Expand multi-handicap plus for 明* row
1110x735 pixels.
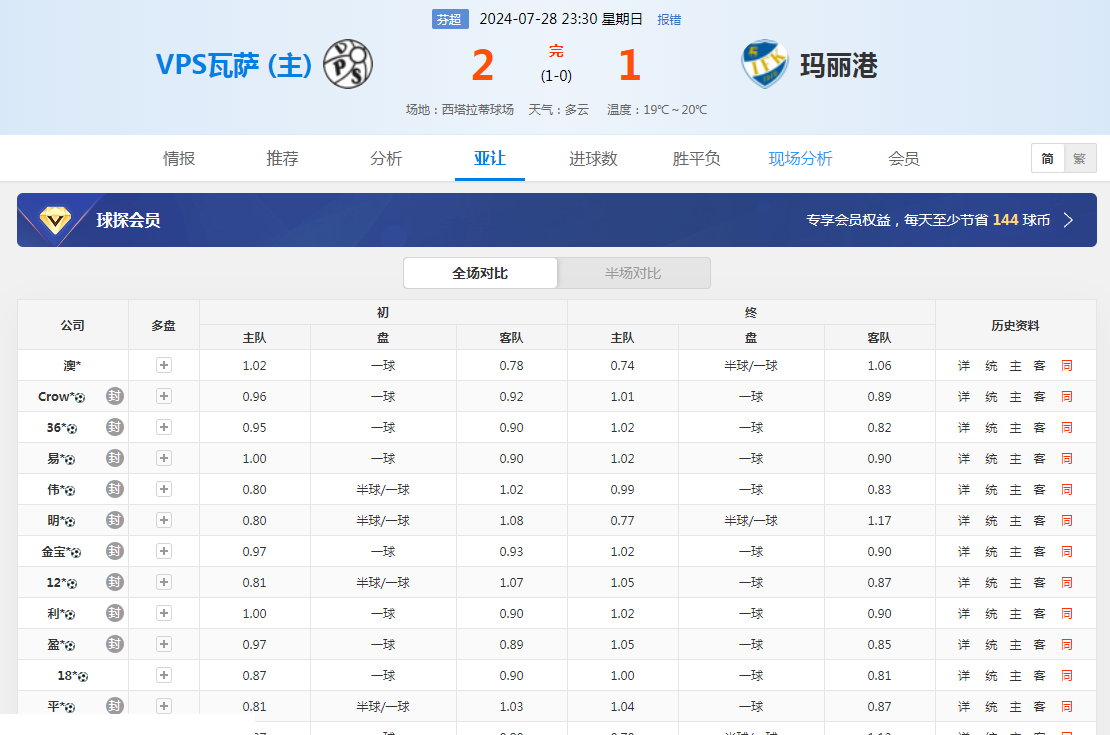point(164,520)
